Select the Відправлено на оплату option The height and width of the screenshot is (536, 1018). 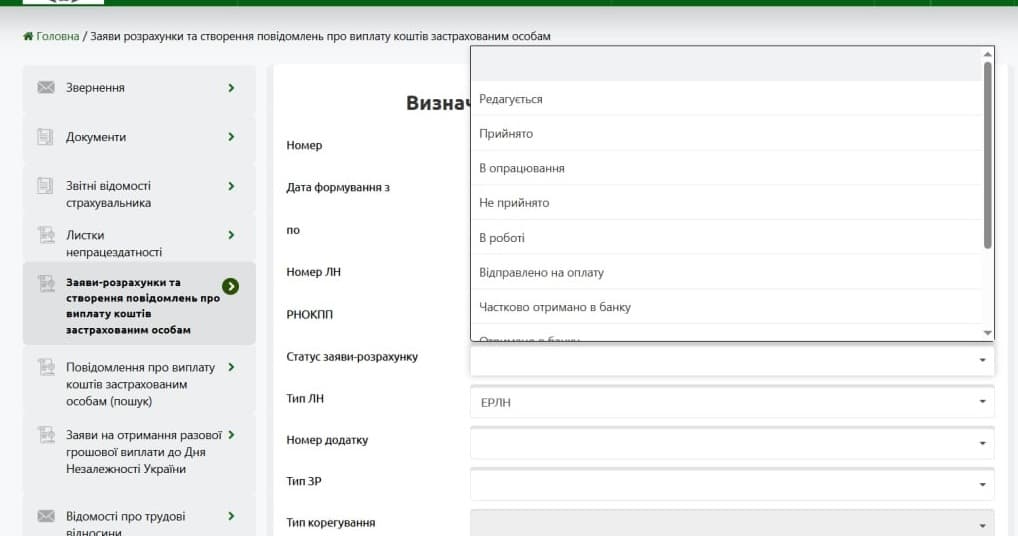coord(727,273)
